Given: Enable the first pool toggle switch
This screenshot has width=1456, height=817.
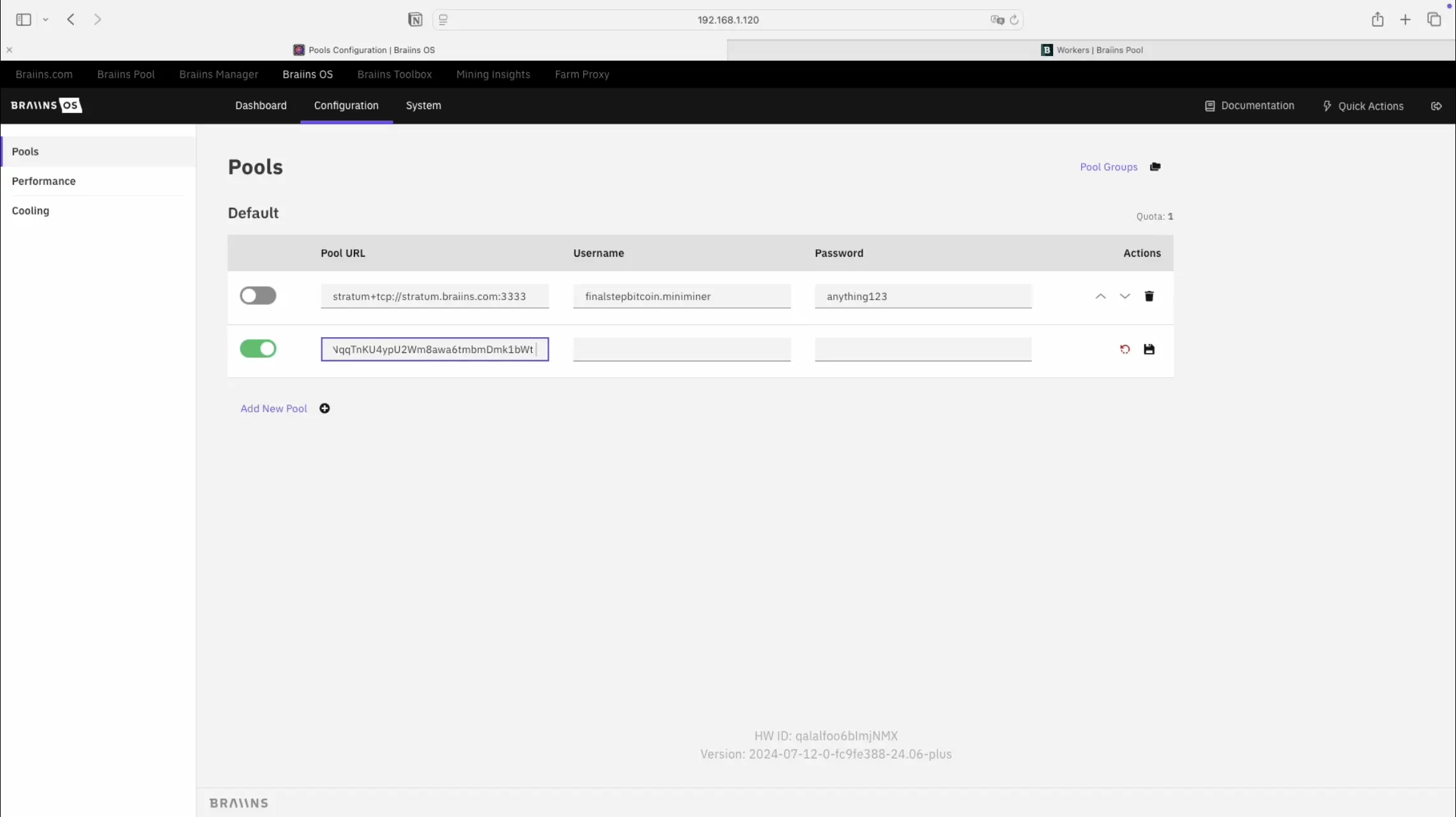Looking at the screenshot, I should coord(258,296).
